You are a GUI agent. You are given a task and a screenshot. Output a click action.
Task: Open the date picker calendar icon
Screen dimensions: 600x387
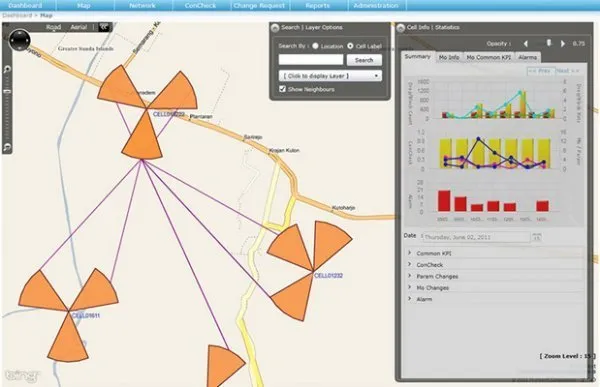pyautogui.click(x=536, y=237)
